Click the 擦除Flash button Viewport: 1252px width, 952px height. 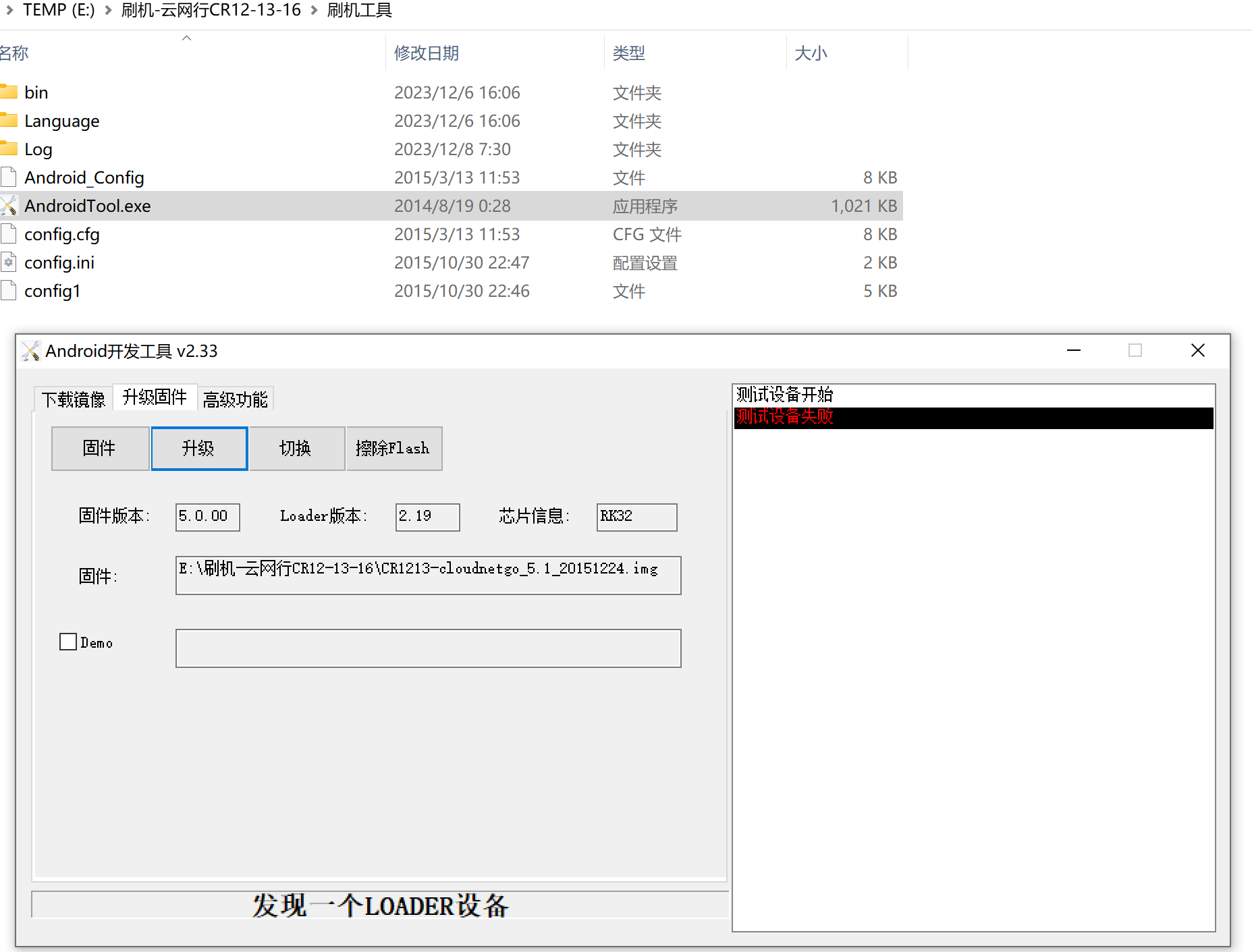[x=394, y=448]
